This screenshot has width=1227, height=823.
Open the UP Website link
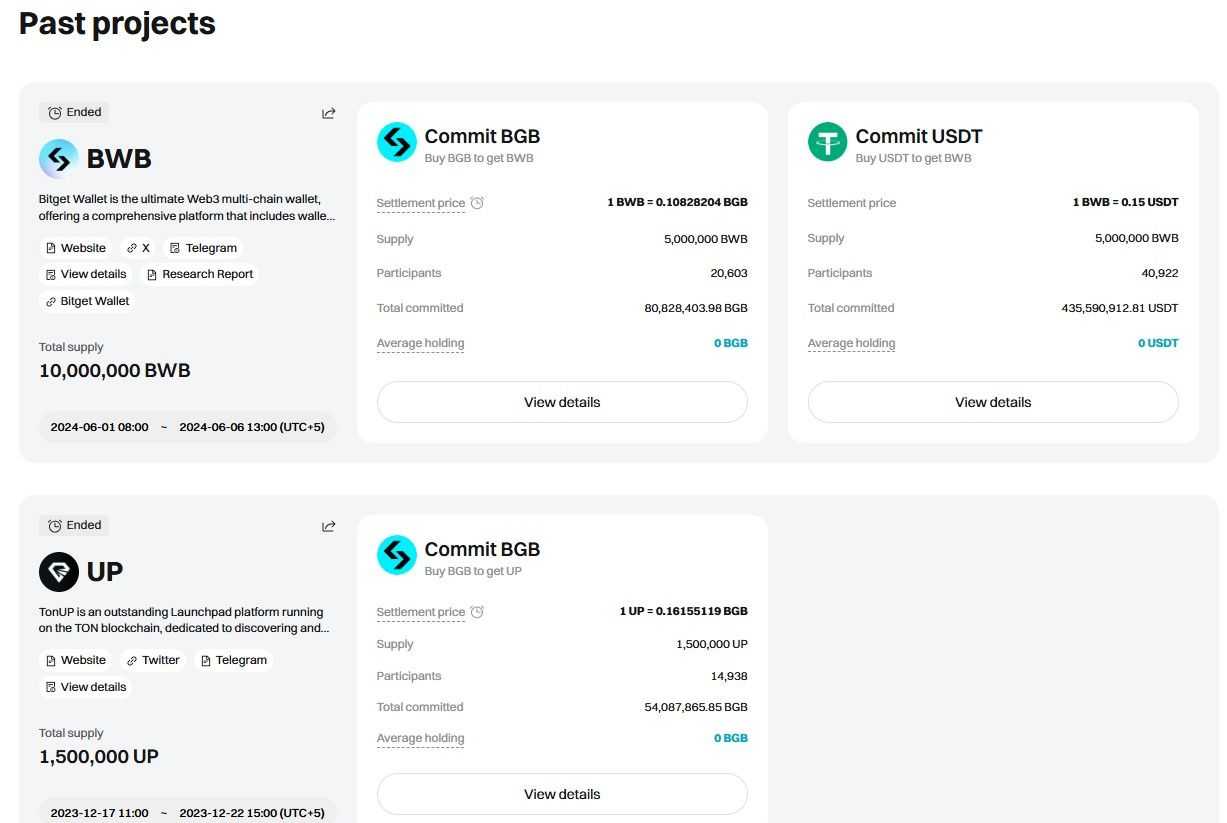coord(76,660)
